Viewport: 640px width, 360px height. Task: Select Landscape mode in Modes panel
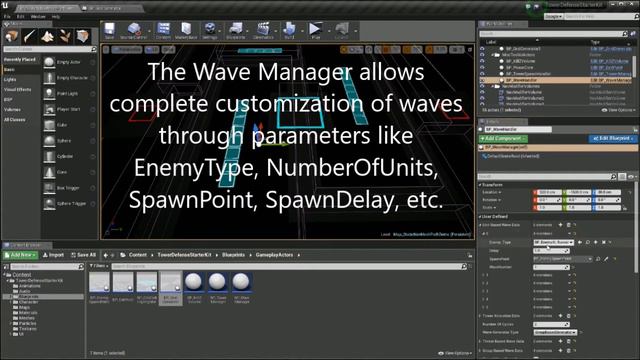47,36
